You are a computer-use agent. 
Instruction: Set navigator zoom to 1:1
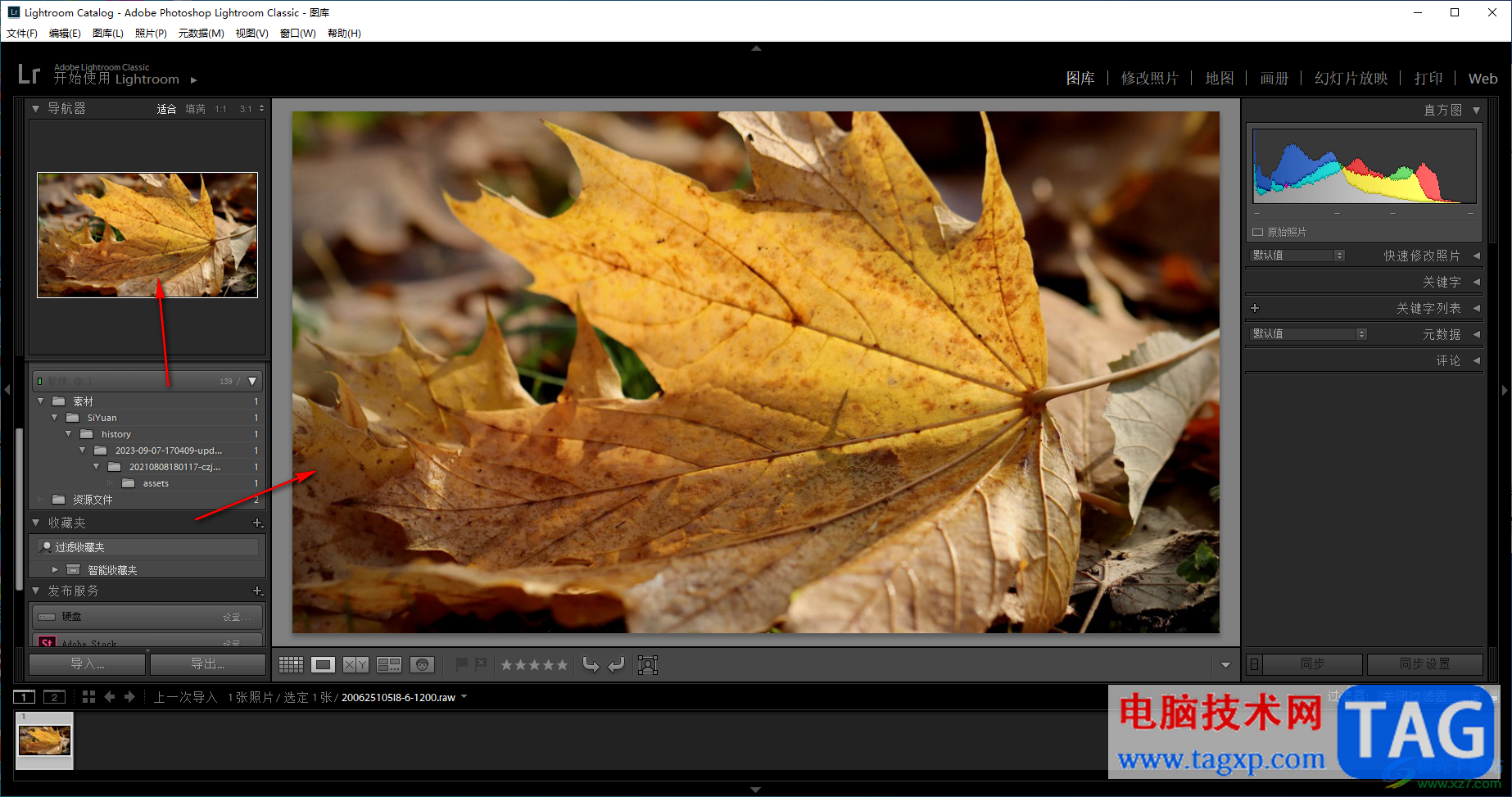pyautogui.click(x=221, y=109)
